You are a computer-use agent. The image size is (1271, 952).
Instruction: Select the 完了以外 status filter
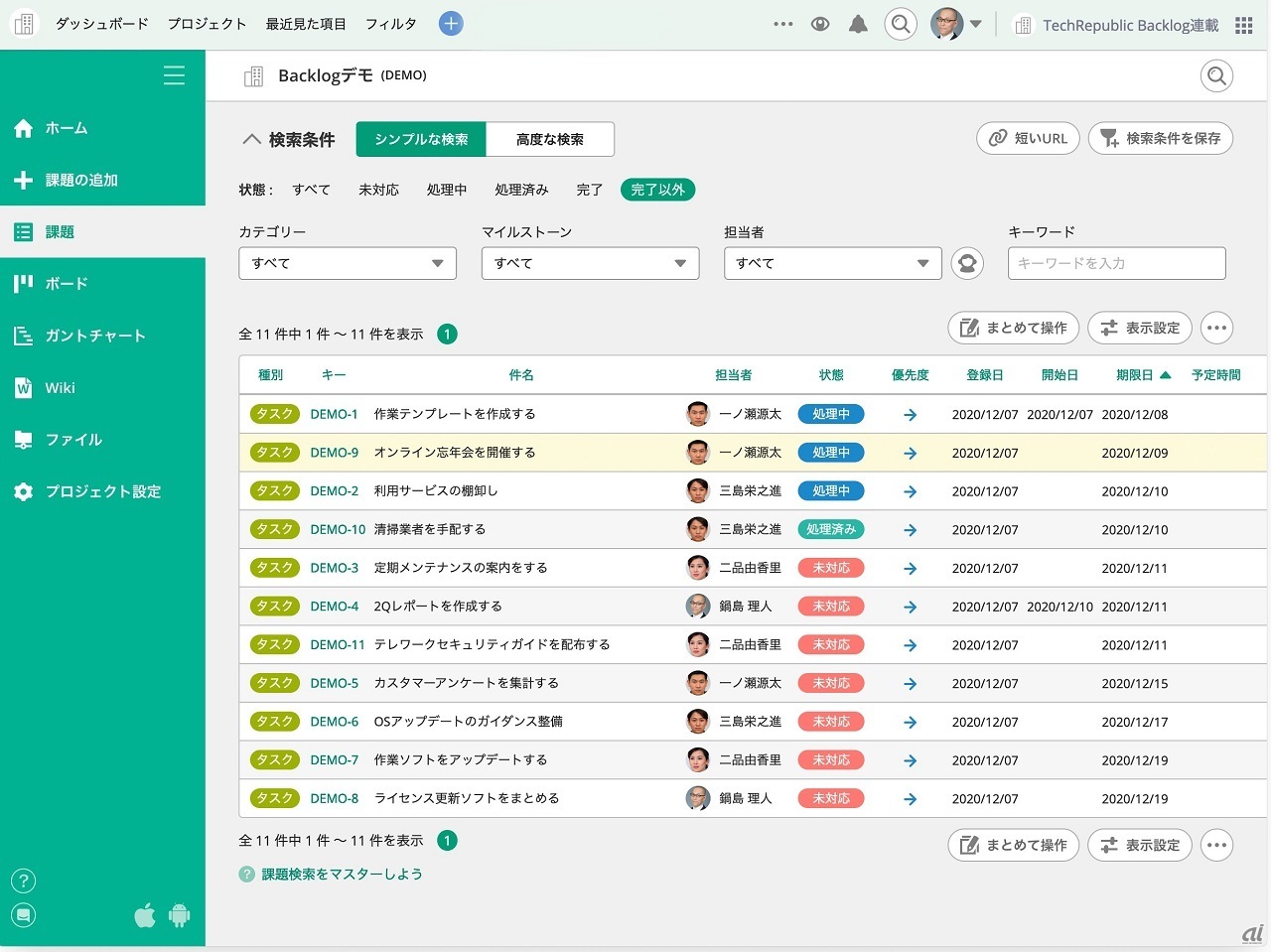point(657,190)
